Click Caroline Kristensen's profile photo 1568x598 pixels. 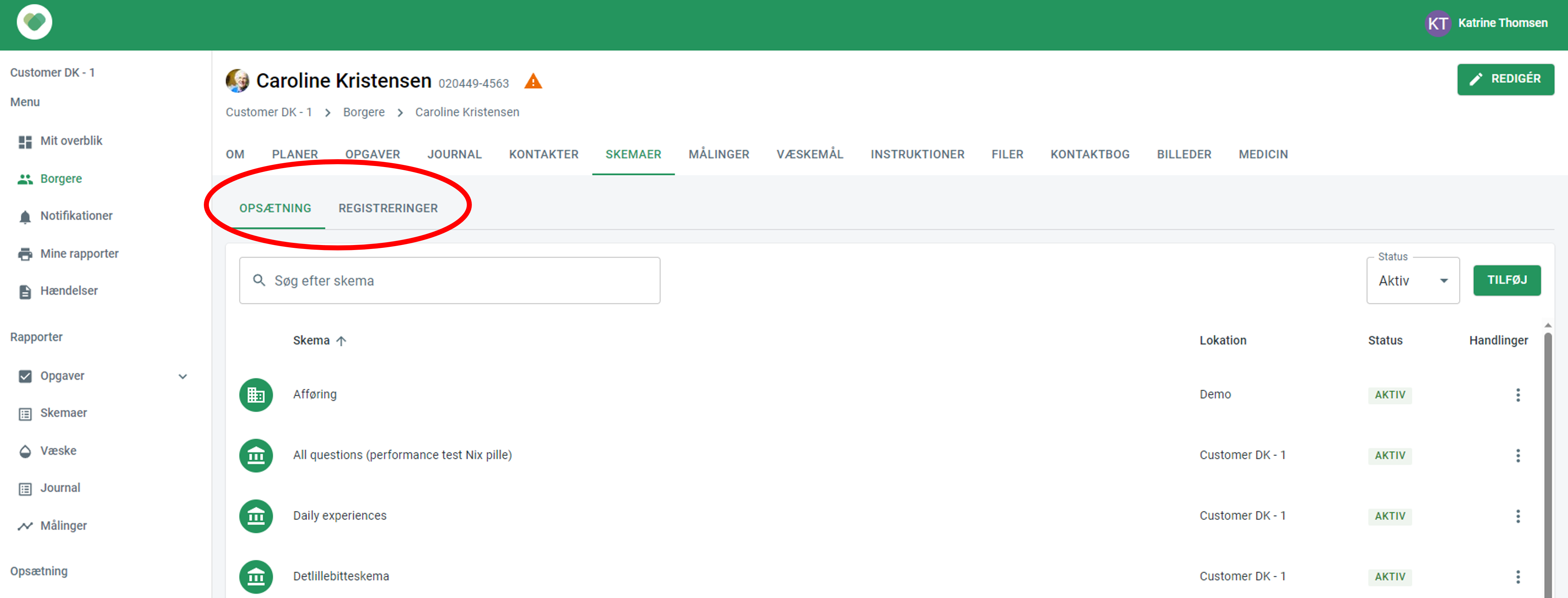[237, 80]
